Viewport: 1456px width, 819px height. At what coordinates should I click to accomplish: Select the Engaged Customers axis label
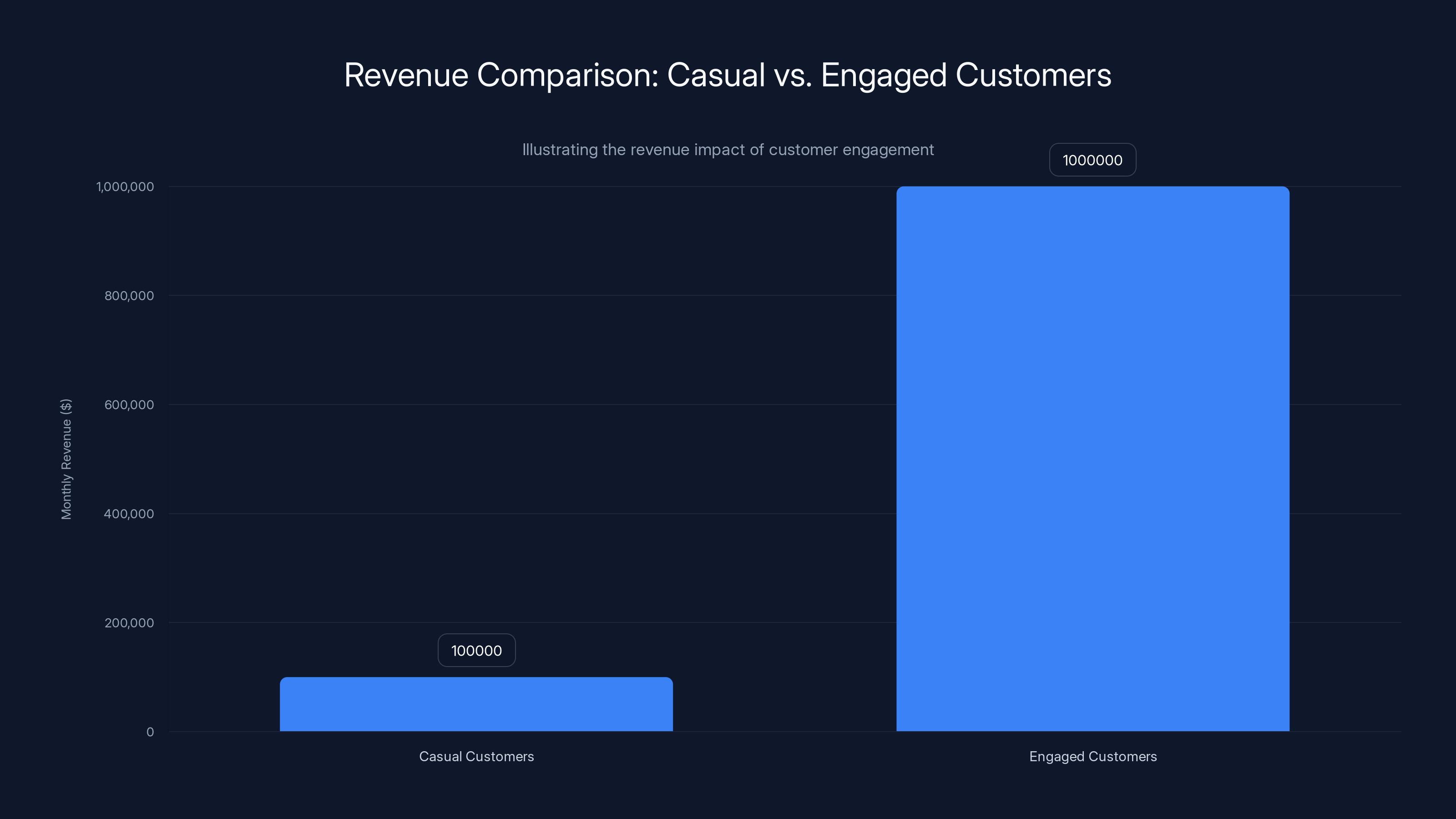(1092, 756)
